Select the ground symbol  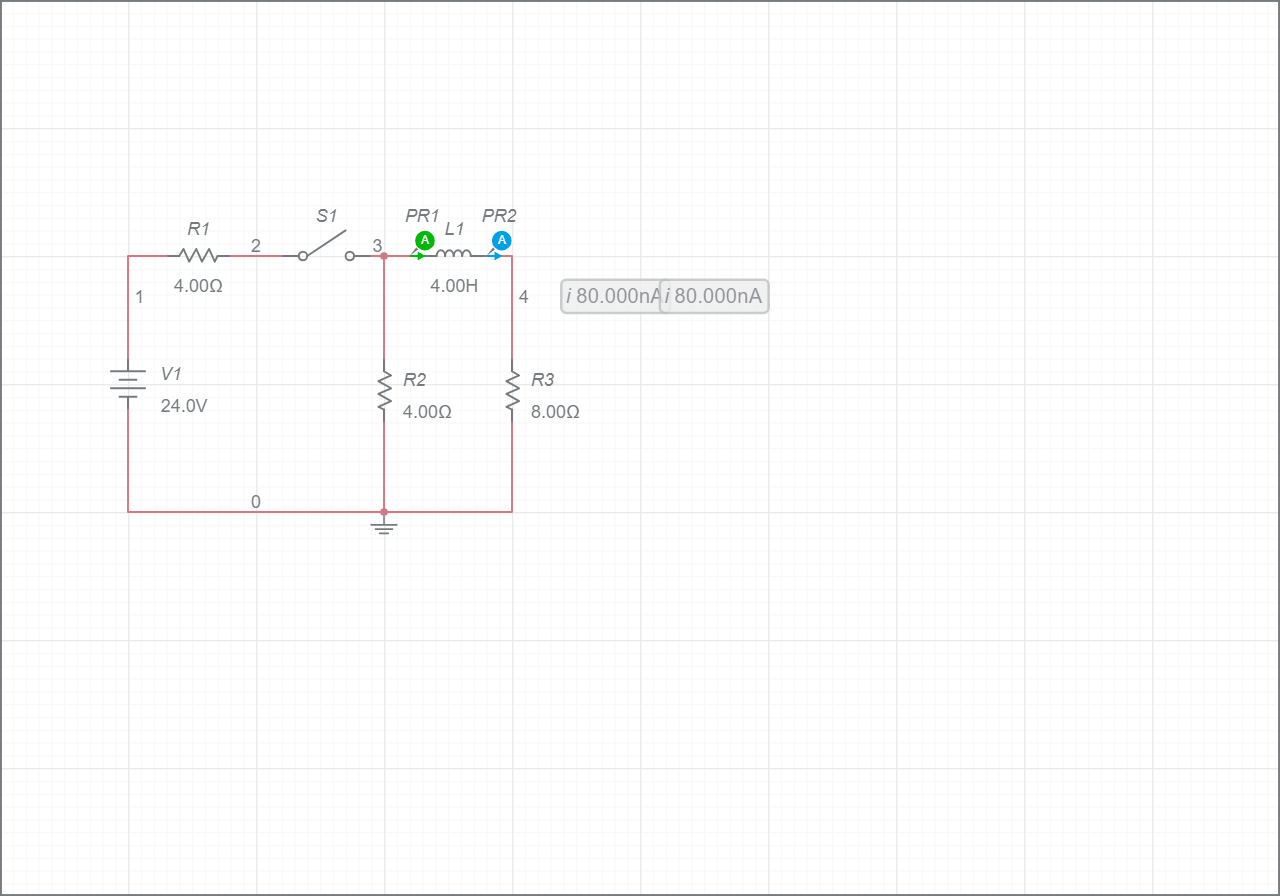[384, 525]
